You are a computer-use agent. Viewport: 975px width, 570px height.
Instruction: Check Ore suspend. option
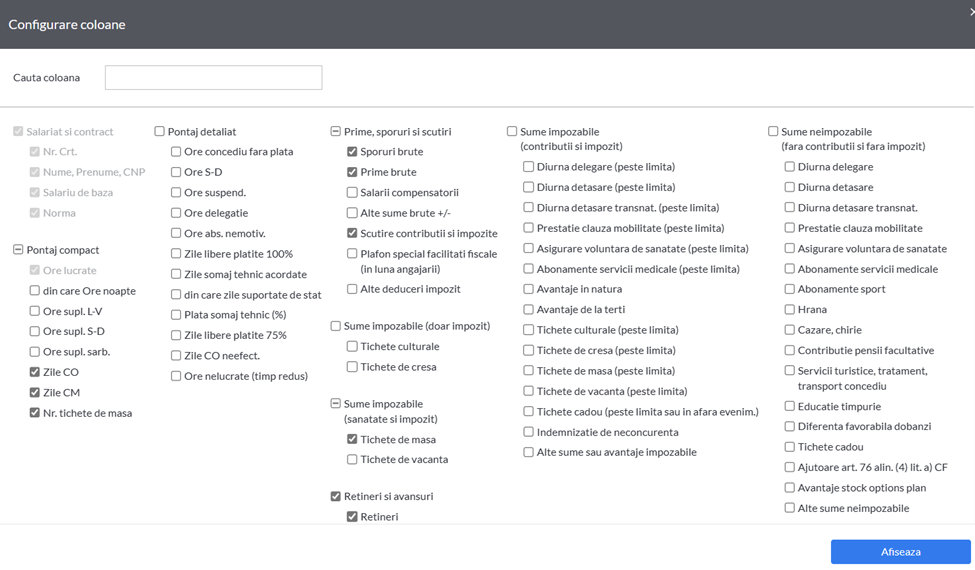(x=176, y=193)
